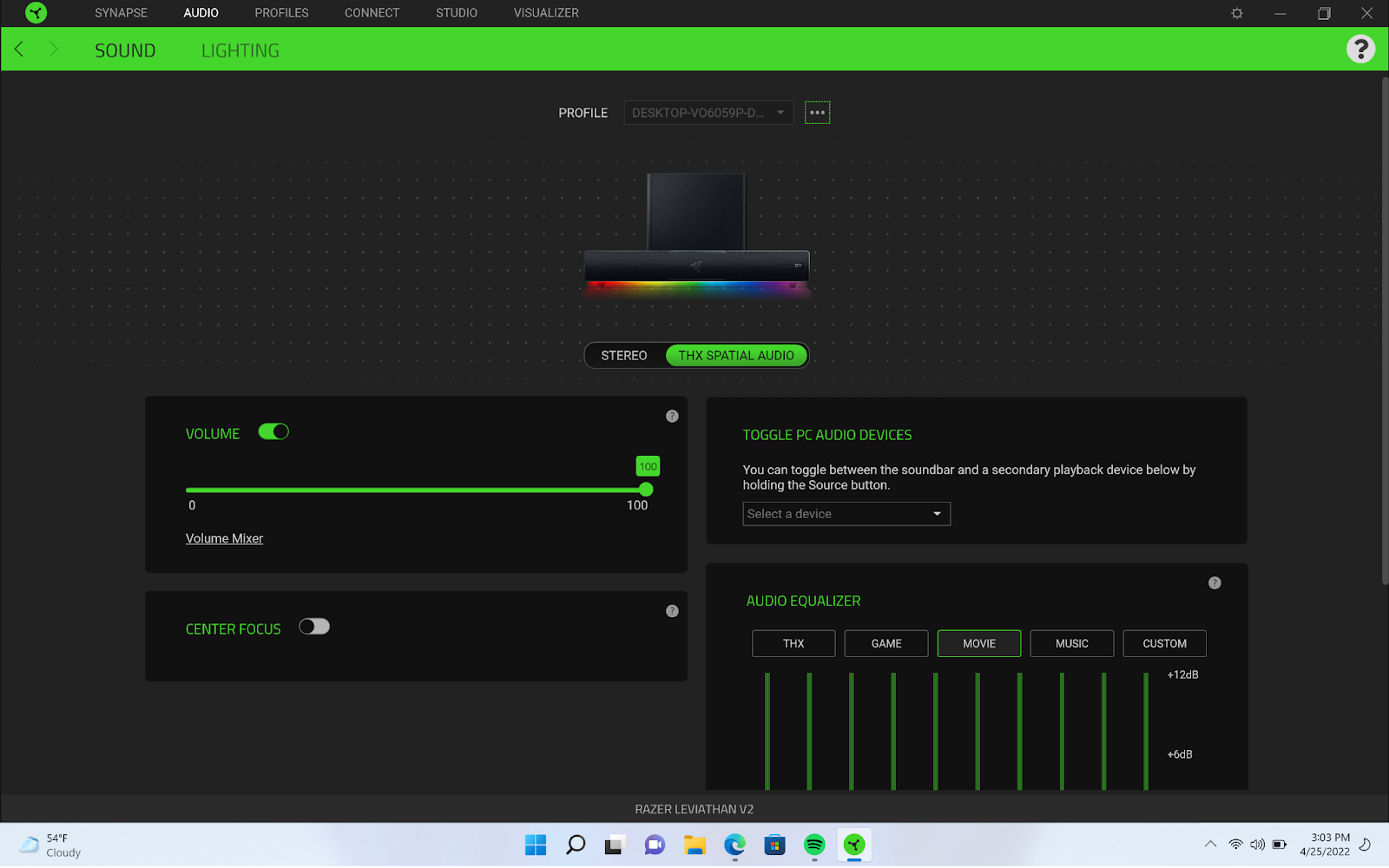Select the Game equalizer preset

(x=886, y=643)
